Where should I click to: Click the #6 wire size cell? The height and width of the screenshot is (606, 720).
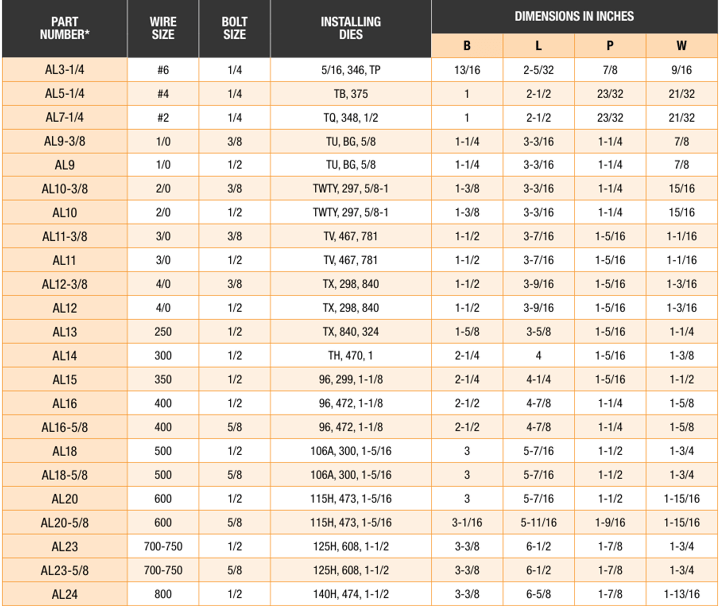tap(162, 70)
